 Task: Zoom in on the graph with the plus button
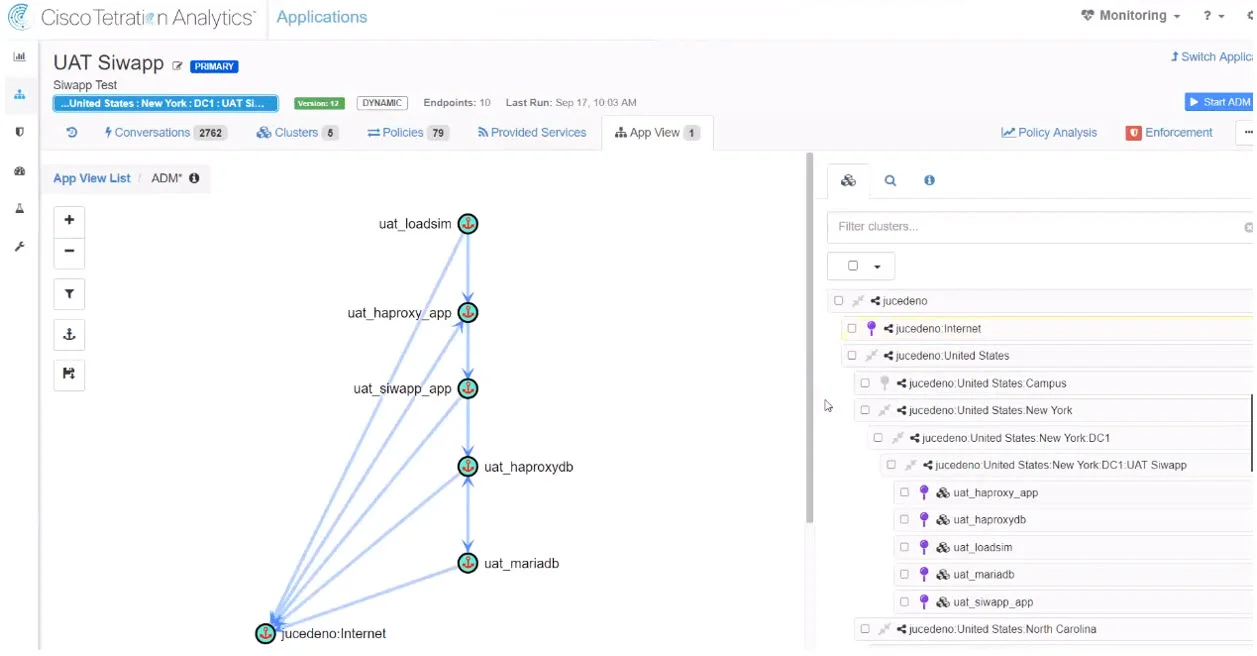(x=69, y=220)
